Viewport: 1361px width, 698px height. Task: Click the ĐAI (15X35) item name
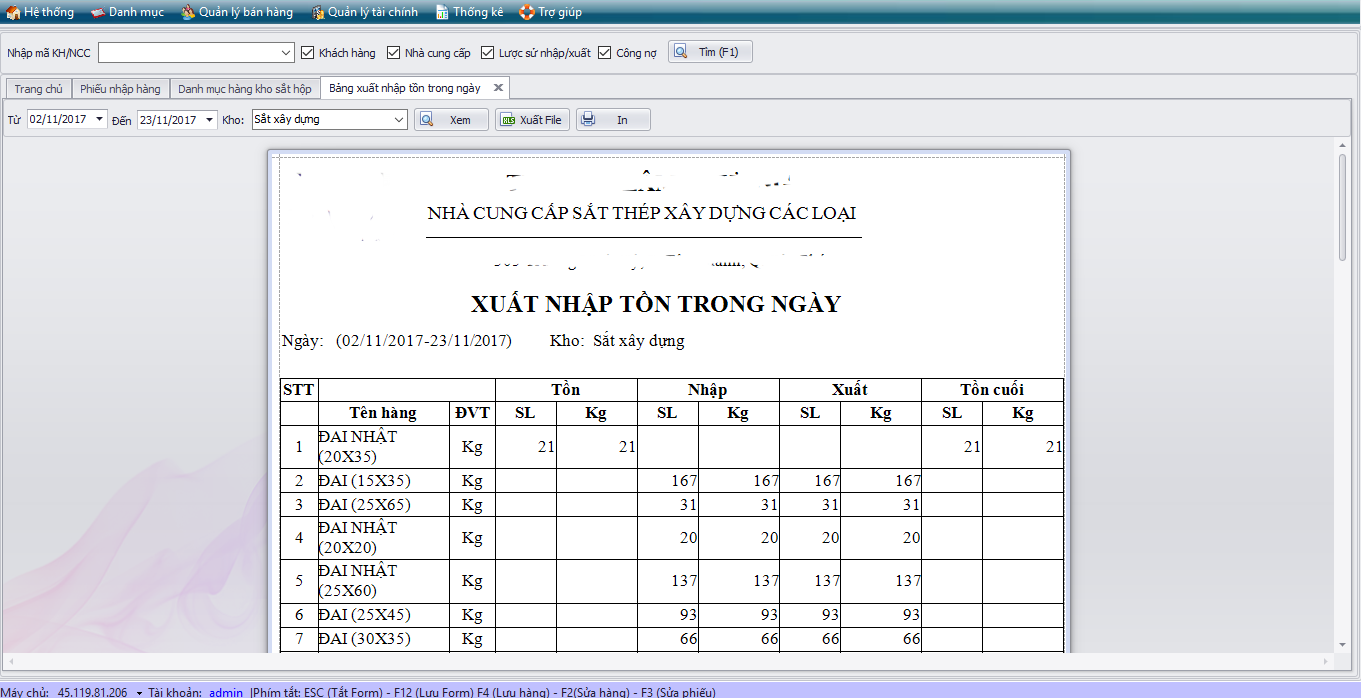click(365, 481)
